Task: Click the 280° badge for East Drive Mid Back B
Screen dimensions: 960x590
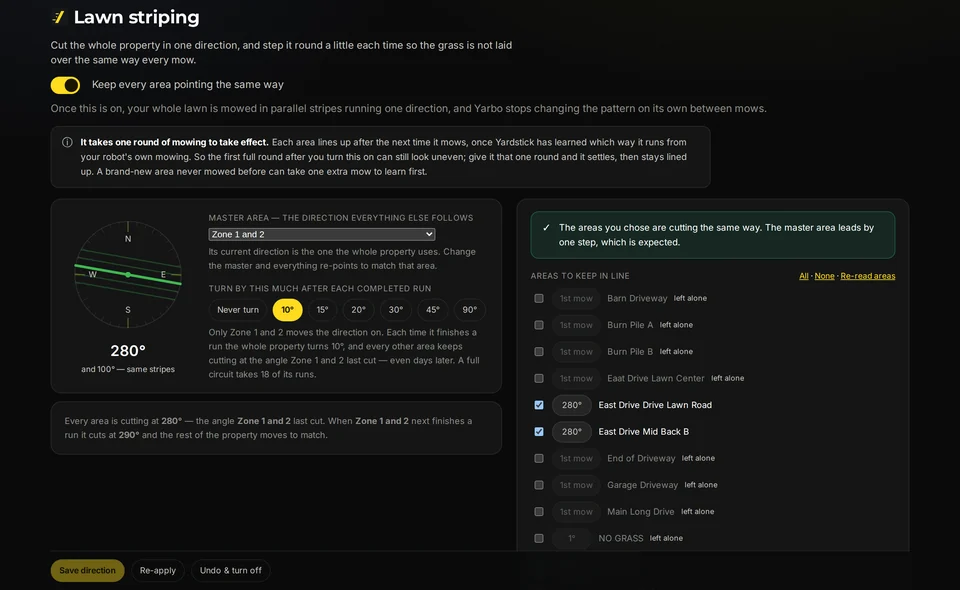Action: pyautogui.click(x=572, y=432)
